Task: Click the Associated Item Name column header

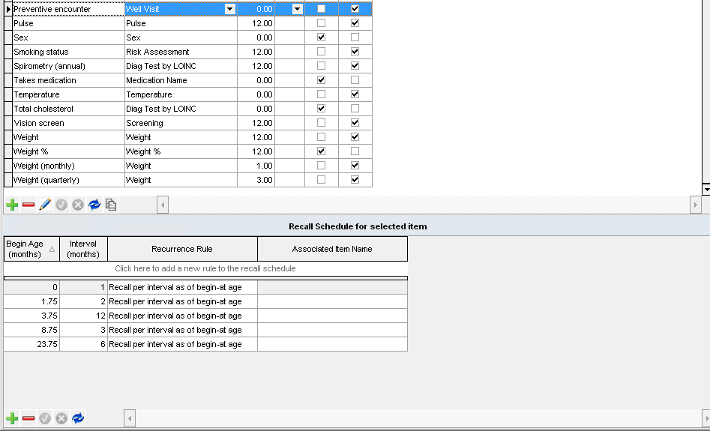Action: click(332, 249)
